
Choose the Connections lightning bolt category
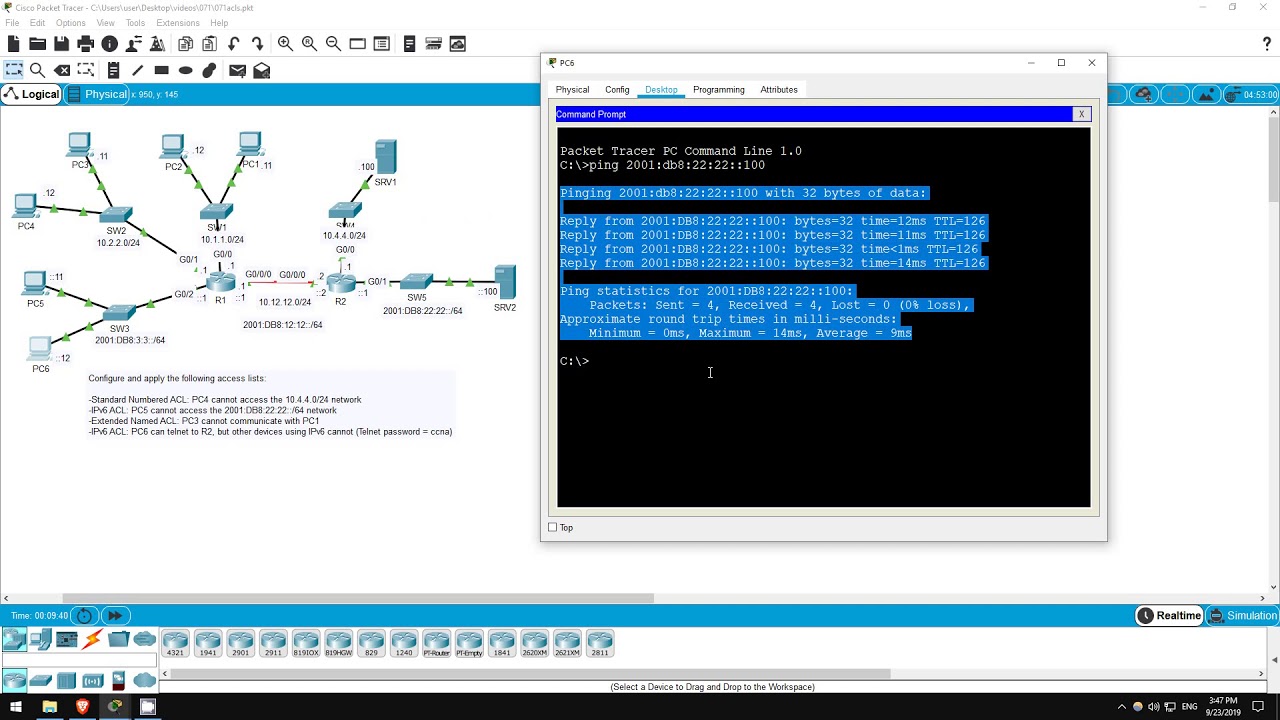tap(92, 640)
